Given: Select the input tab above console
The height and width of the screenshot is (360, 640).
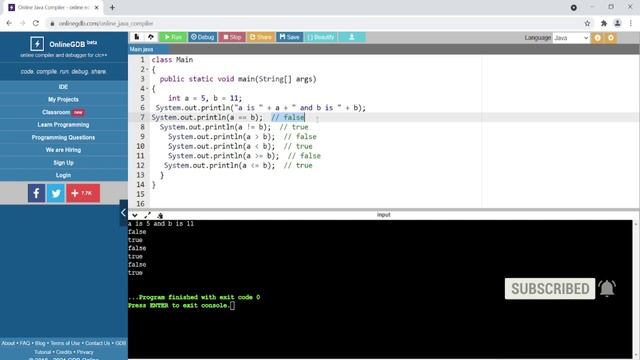Looking at the screenshot, I should [383, 215].
